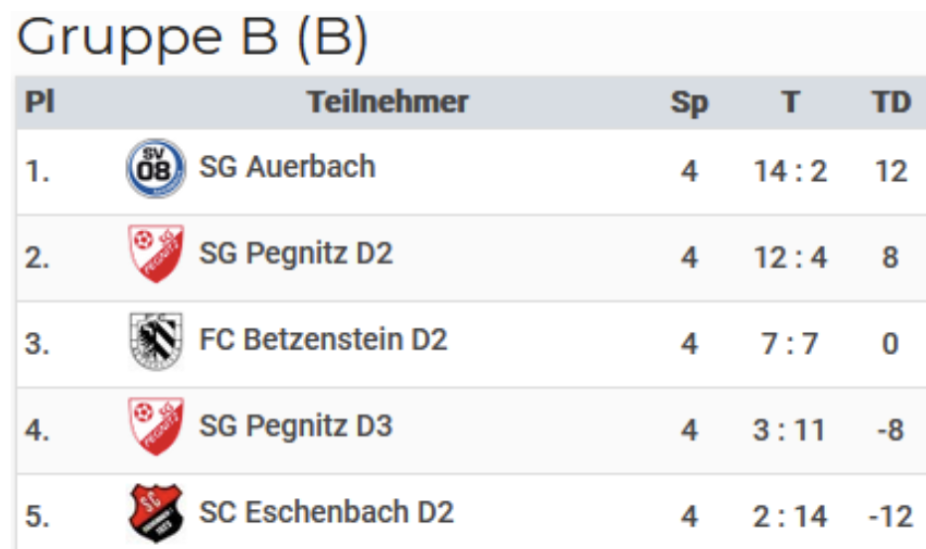Click the 5. placement number
The image size is (926, 549).
(x=37, y=517)
